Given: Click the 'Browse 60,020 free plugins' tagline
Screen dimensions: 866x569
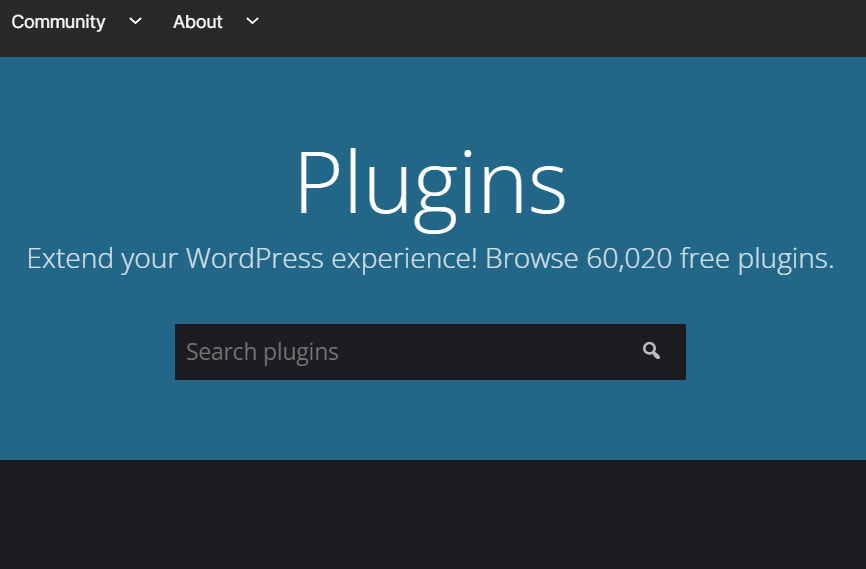Looking at the screenshot, I should click(659, 259).
